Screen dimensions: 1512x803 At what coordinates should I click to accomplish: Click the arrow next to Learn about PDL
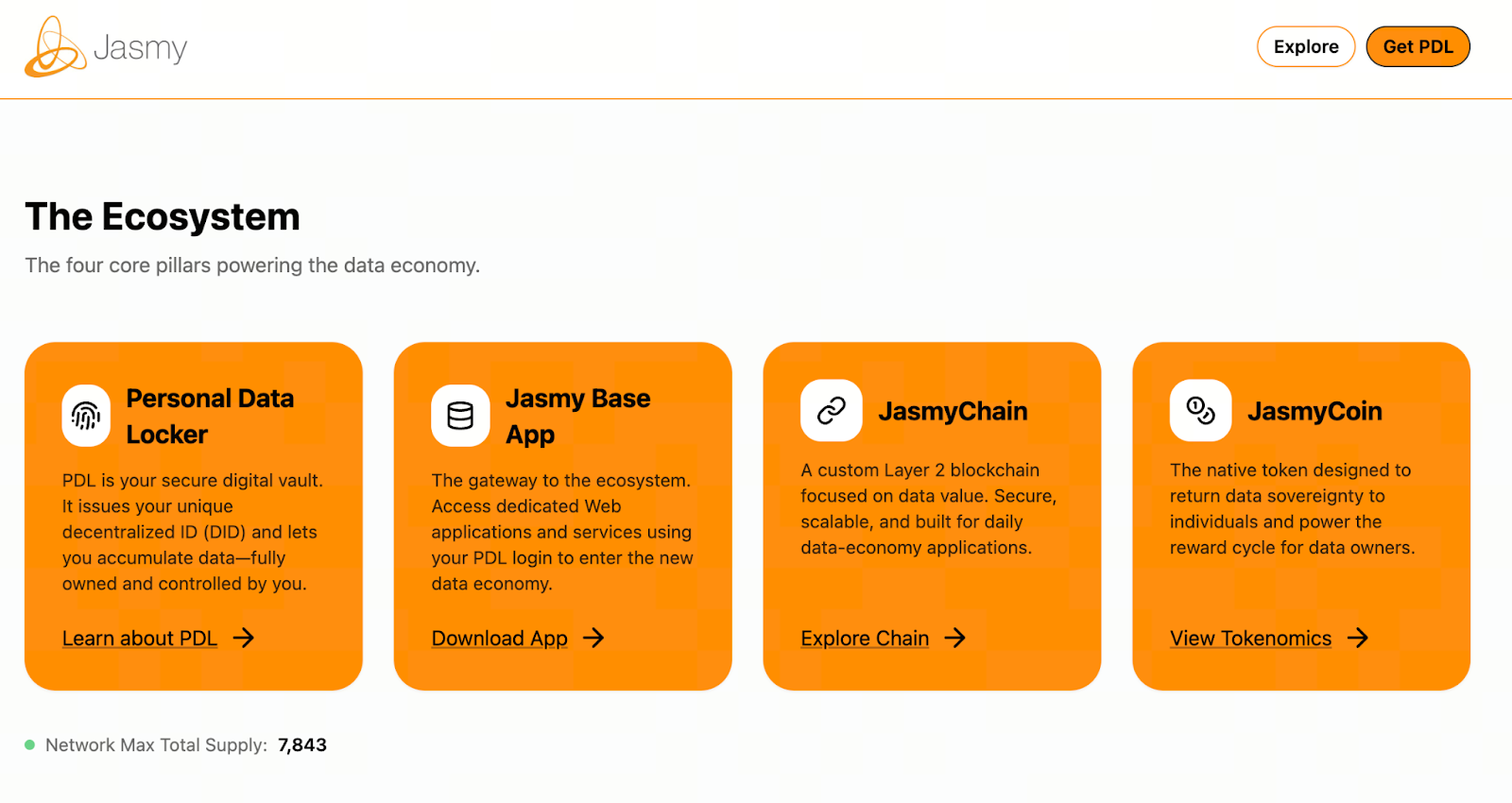[x=244, y=639]
